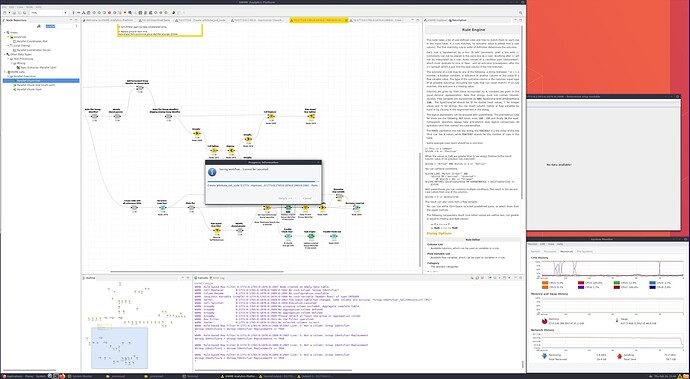Image resolution: width=690 pixels, height=379 pixels.
Task: Click the Node Repository search field
Action: click(58, 26)
